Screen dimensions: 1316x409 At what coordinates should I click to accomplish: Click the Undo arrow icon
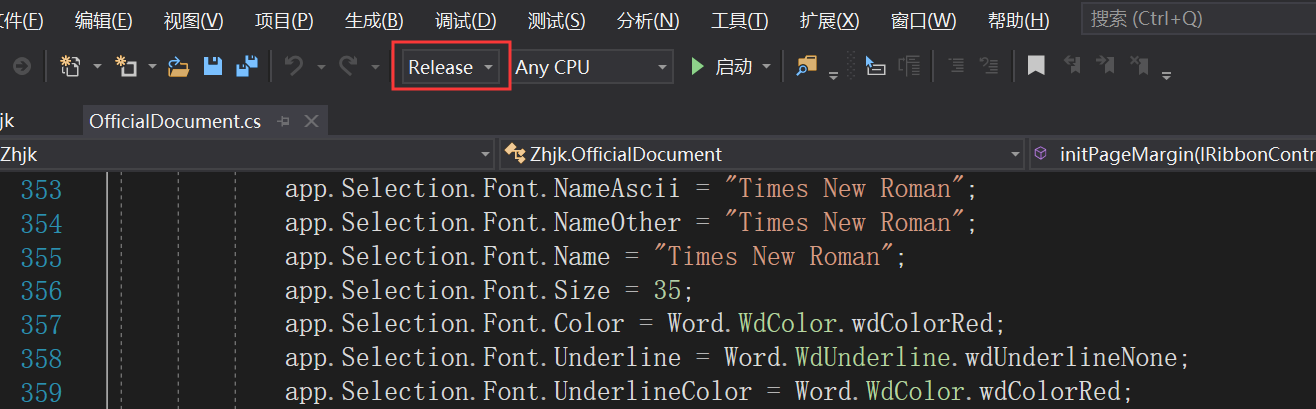point(294,67)
